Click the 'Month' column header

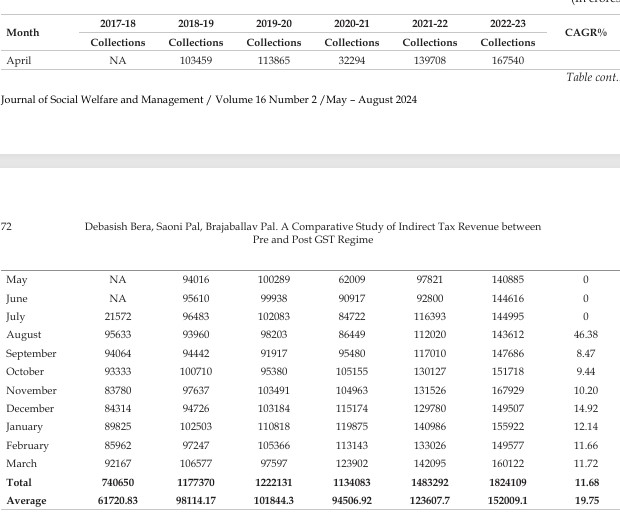(23, 32)
